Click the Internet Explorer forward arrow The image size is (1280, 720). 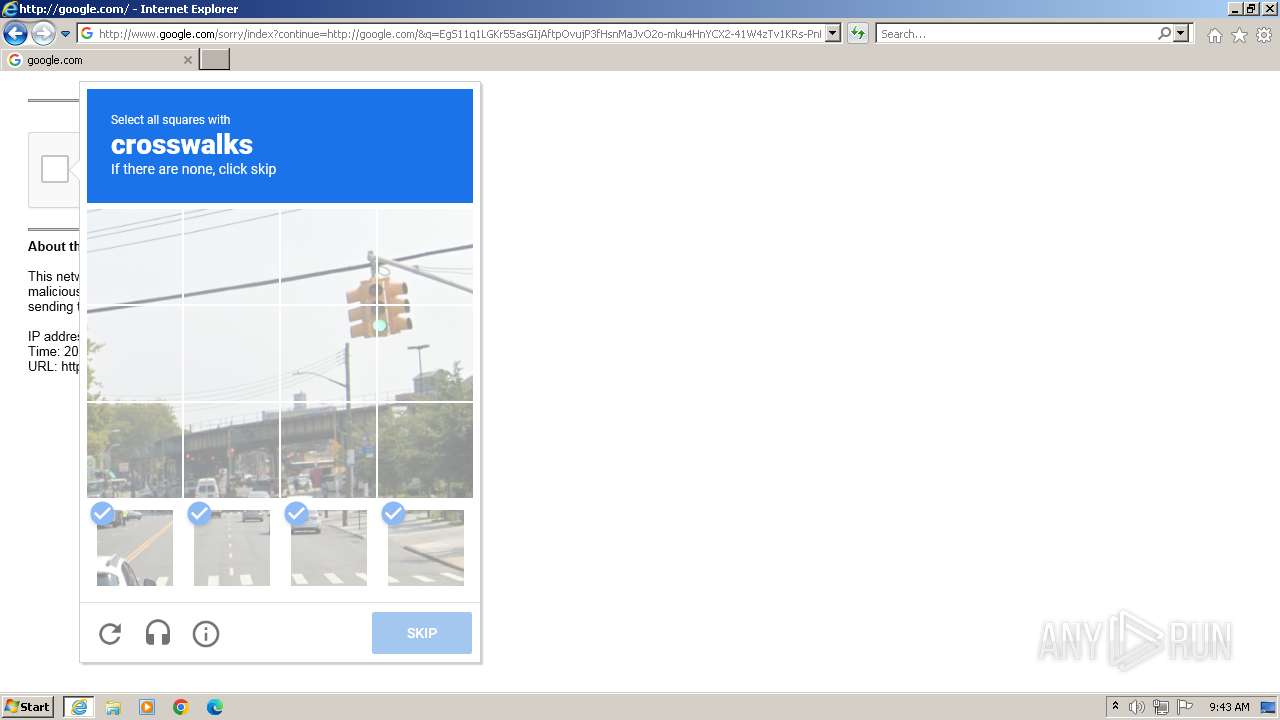click(x=43, y=34)
